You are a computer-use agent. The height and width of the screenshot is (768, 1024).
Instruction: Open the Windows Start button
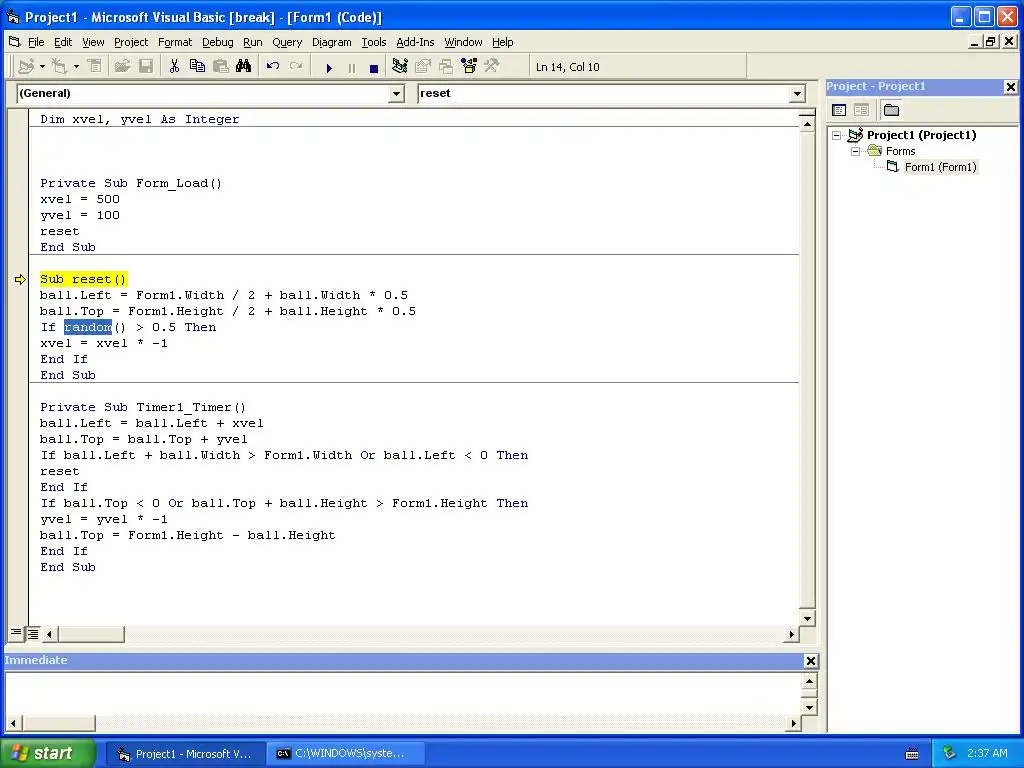pyautogui.click(x=48, y=754)
